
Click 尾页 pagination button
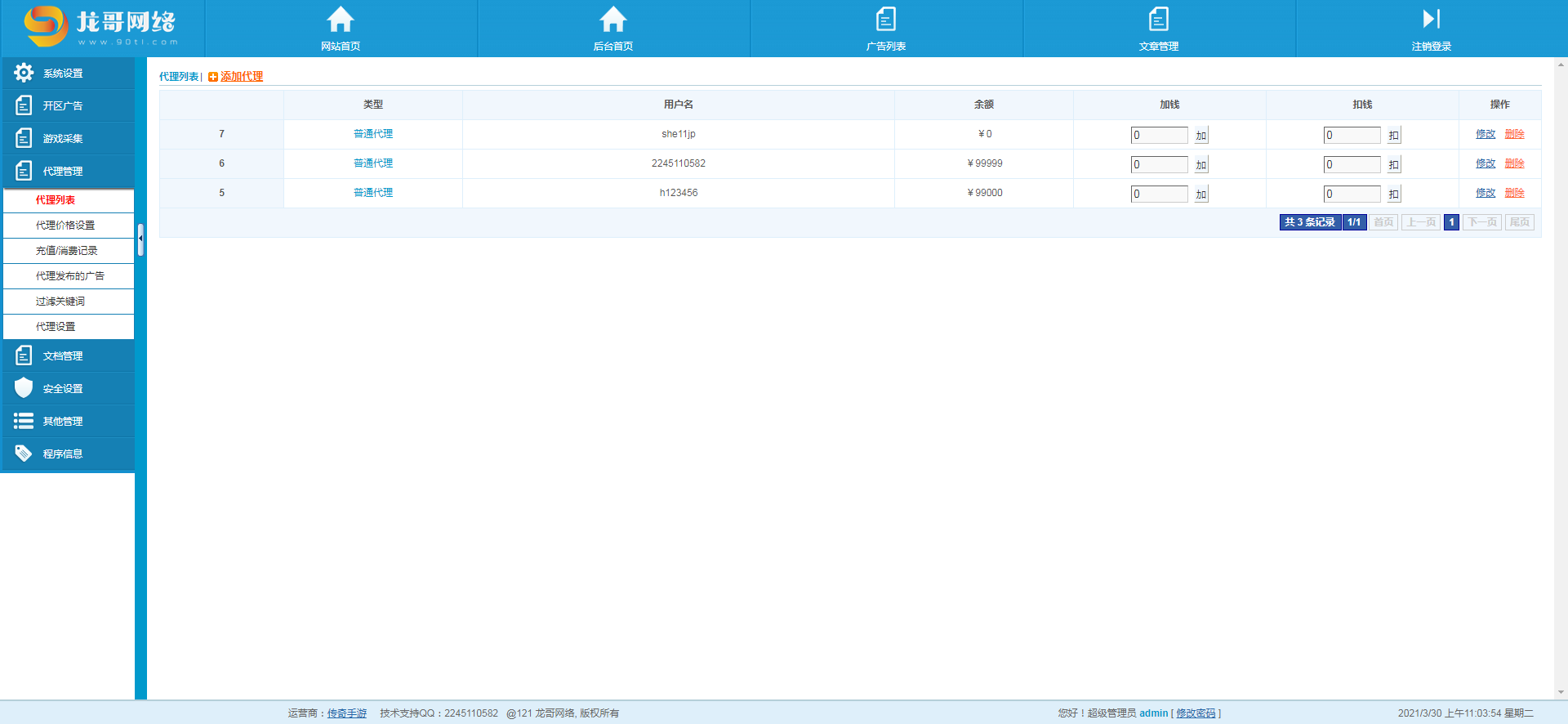(x=1520, y=222)
